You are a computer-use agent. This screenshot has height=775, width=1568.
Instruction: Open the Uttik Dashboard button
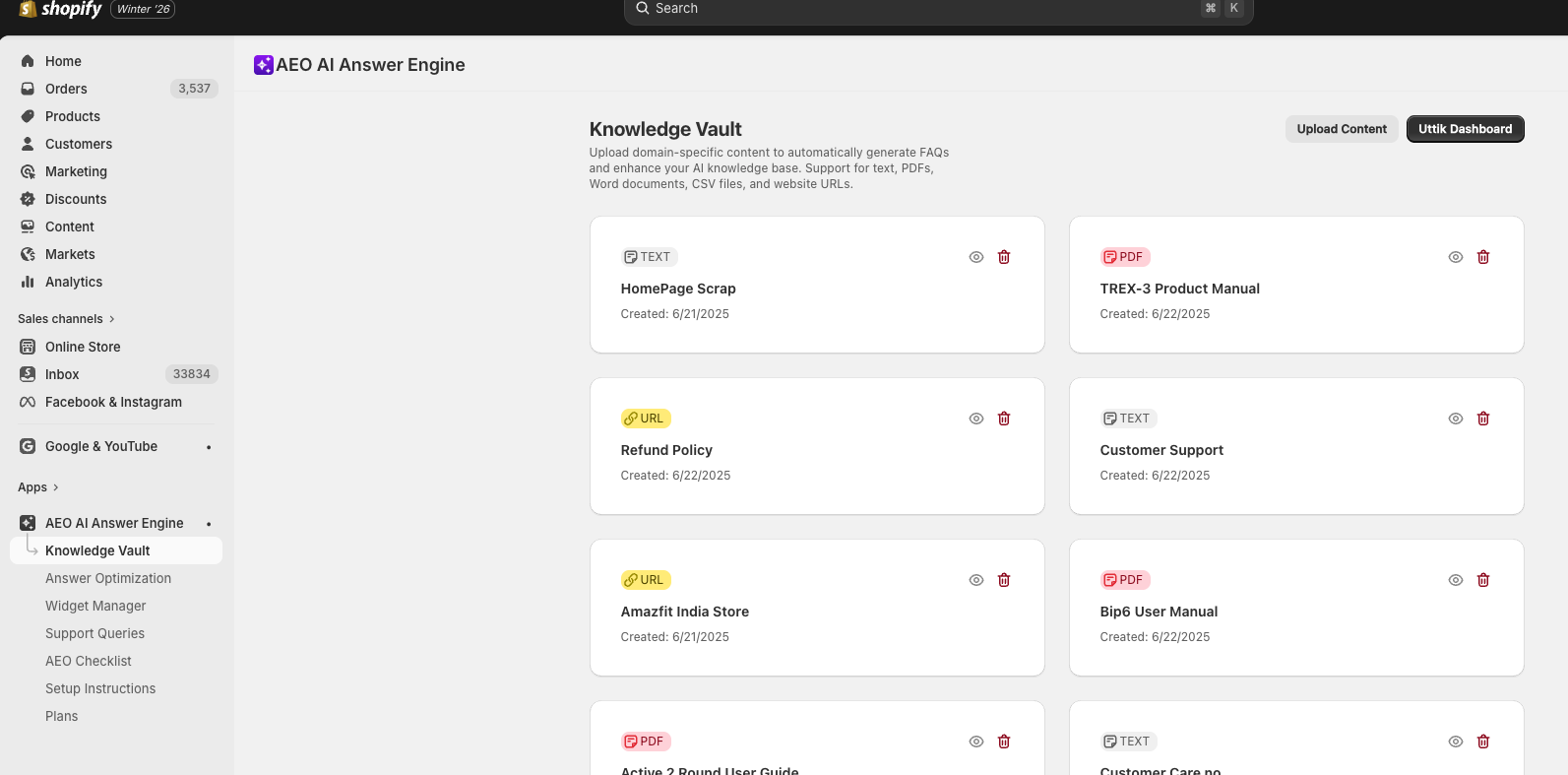pos(1465,129)
